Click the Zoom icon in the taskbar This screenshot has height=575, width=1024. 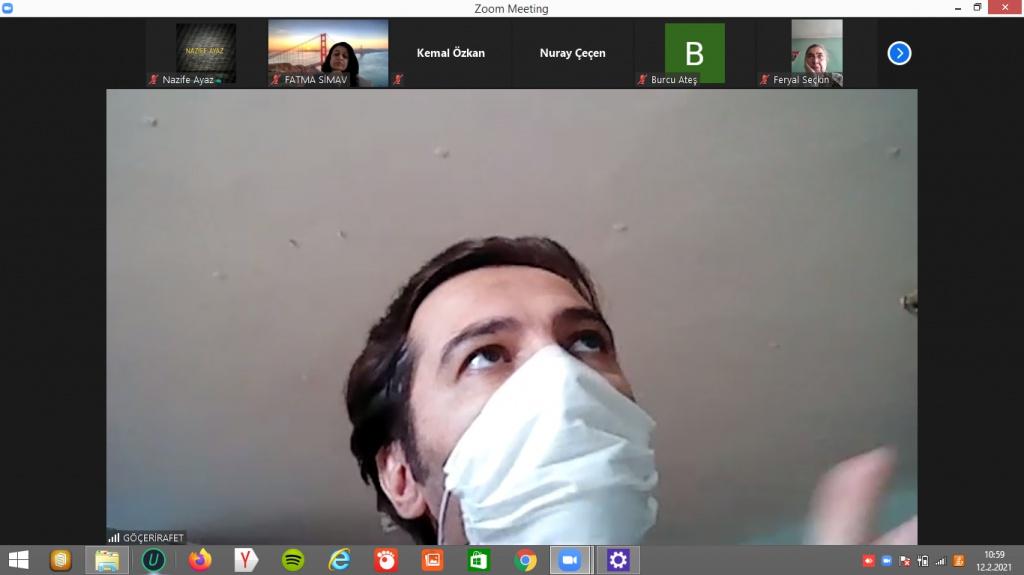click(571, 560)
